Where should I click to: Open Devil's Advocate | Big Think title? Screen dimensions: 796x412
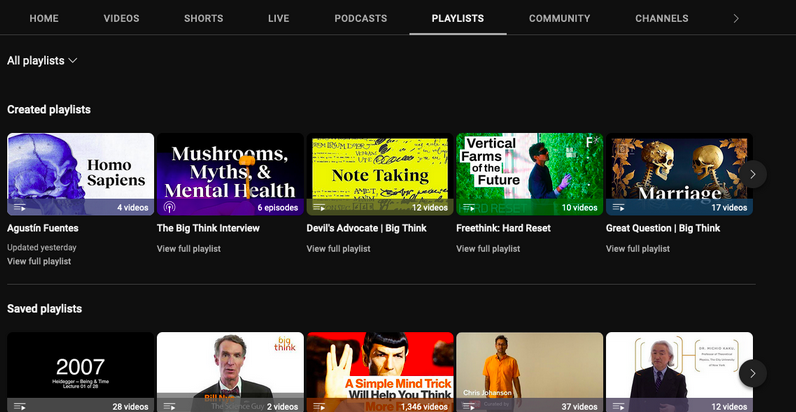pos(367,228)
